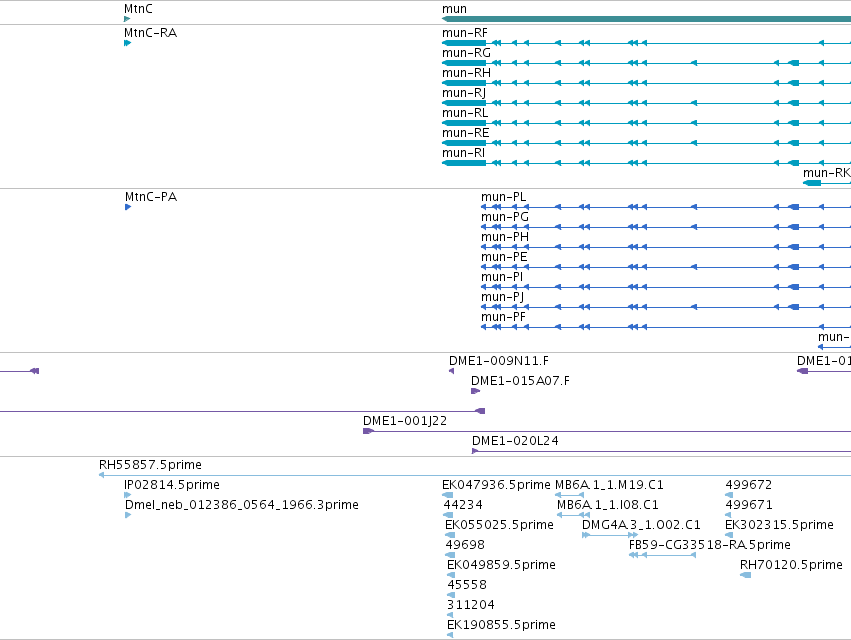Select the mun-PE protein label
851x640 pixels.
tap(504, 257)
